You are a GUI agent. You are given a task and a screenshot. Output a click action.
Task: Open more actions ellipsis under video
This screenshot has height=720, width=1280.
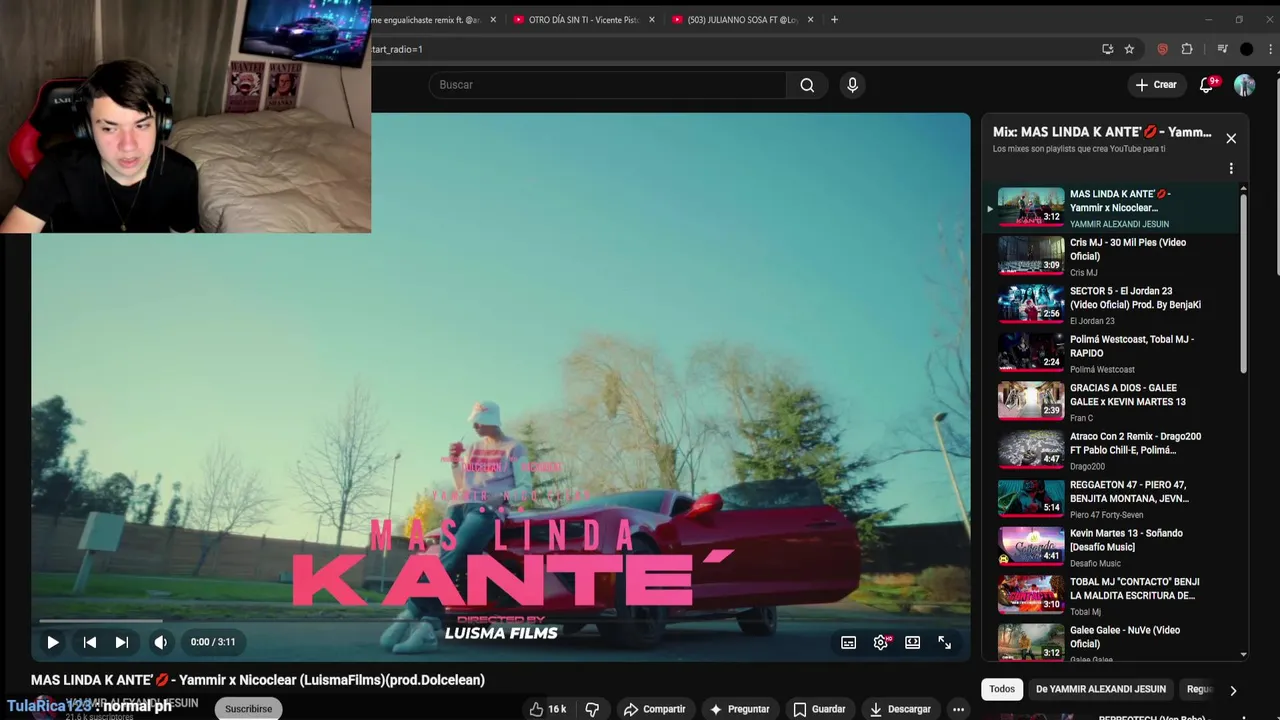click(958, 709)
